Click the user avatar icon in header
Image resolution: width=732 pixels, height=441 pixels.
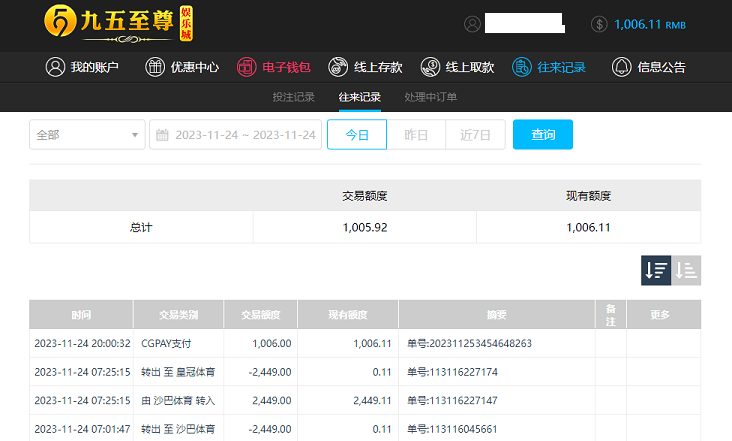pos(472,24)
